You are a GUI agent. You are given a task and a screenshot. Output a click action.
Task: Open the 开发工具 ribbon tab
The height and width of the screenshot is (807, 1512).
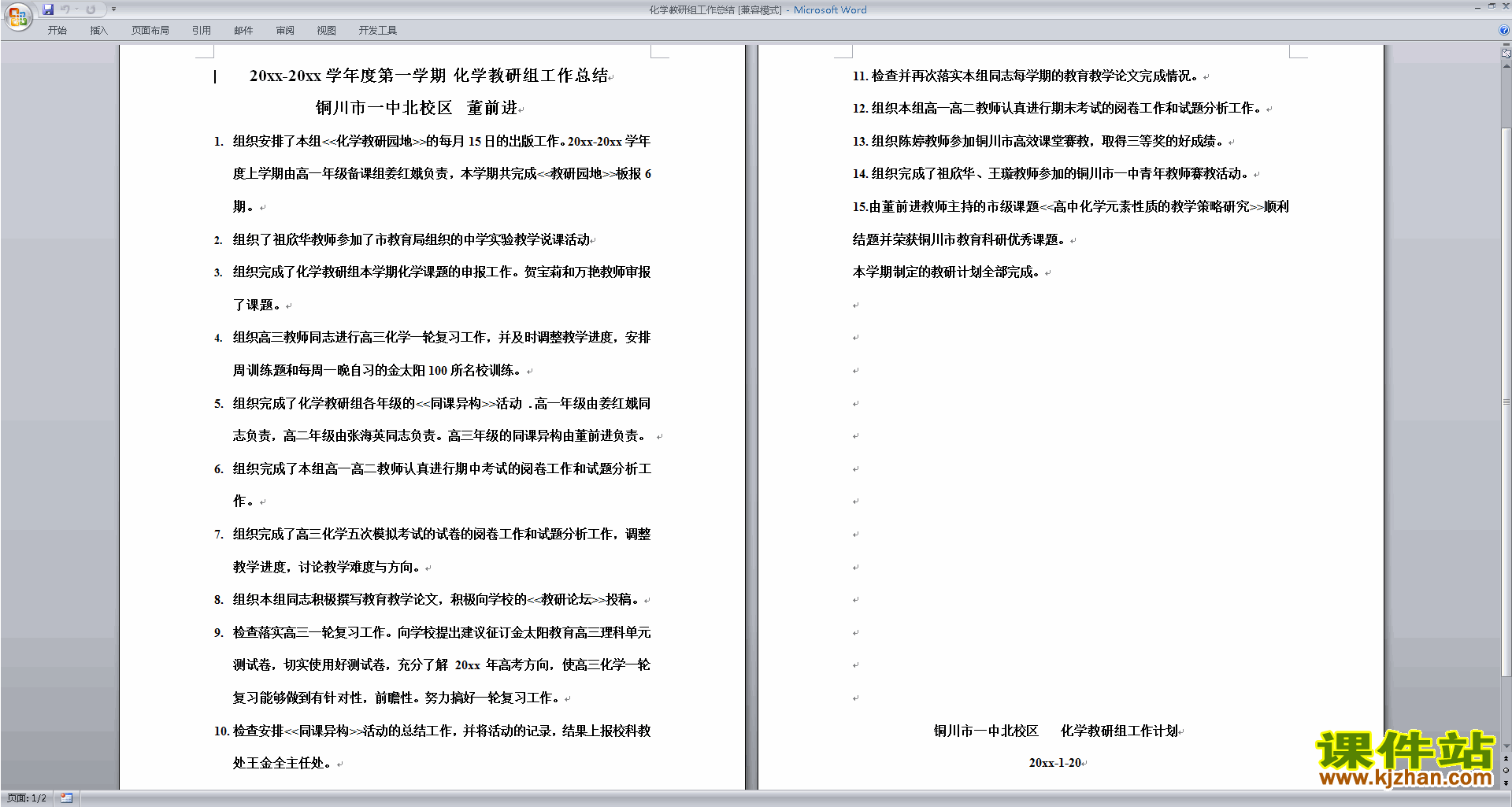tap(378, 31)
